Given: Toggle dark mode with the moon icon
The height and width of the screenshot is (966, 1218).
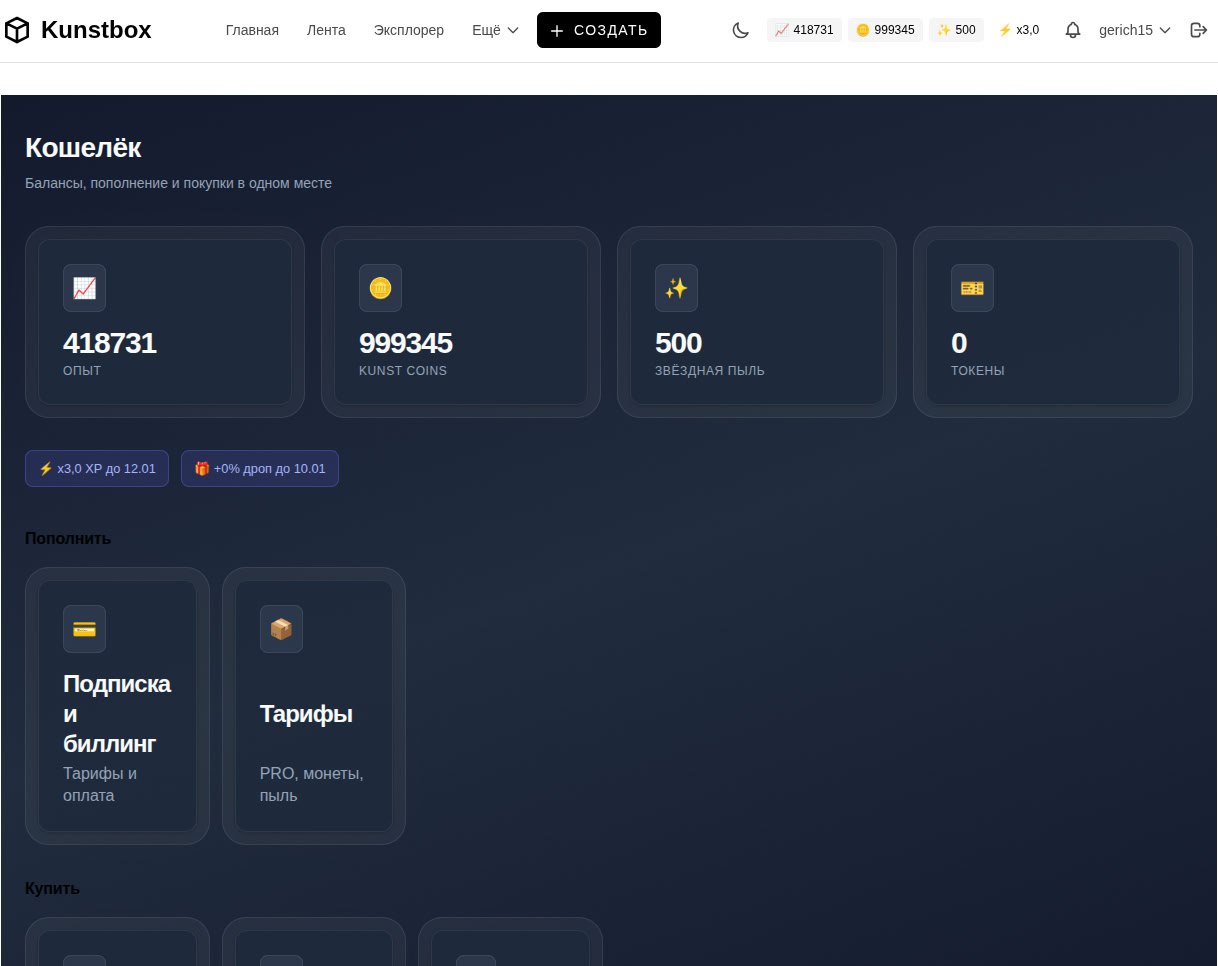Looking at the screenshot, I should (741, 30).
